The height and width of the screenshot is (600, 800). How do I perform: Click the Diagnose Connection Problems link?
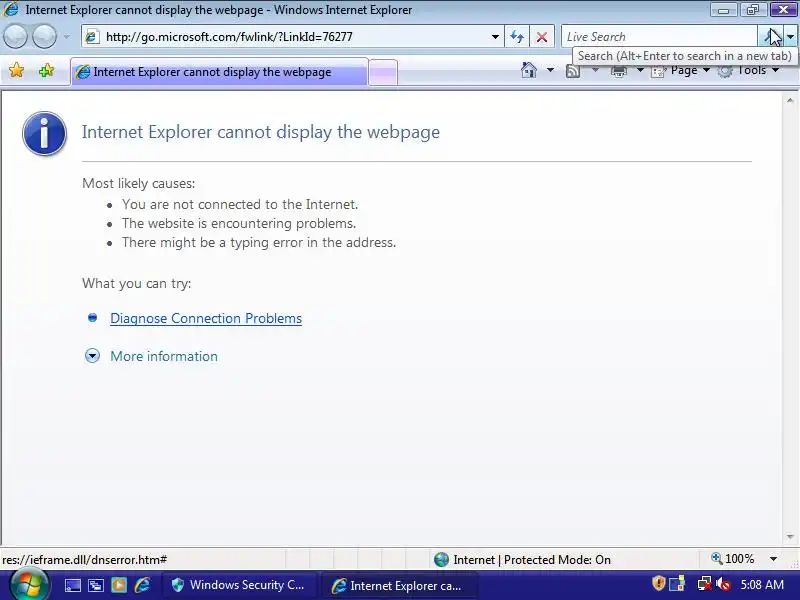pyautogui.click(x=206, y=318)
